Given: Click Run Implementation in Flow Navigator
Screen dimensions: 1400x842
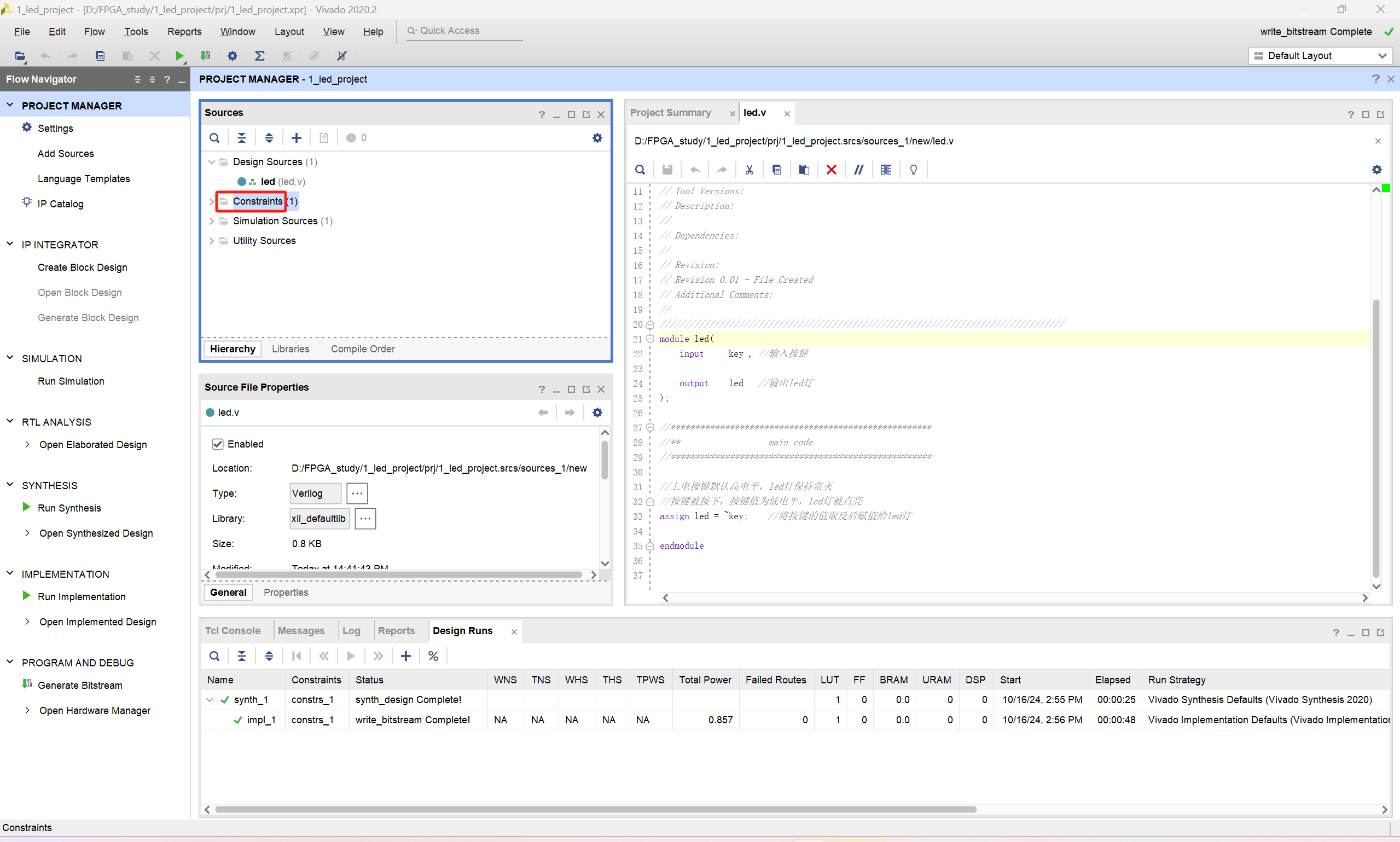Looking at the screenshot, I should coord(81,596).
